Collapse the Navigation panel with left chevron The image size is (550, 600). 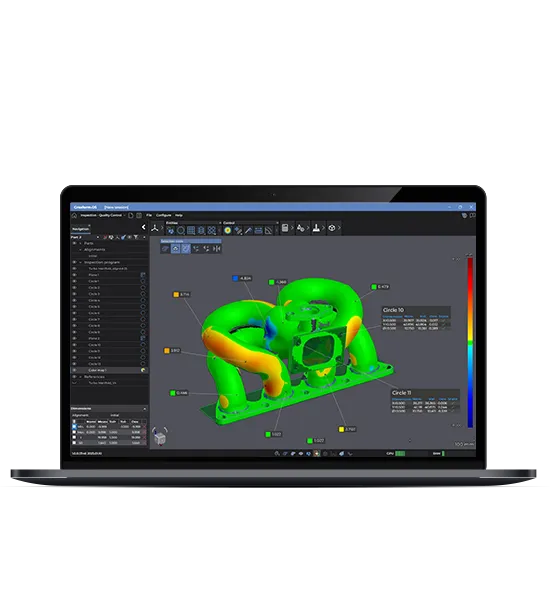pyautogui.click(x=144, y=227)
